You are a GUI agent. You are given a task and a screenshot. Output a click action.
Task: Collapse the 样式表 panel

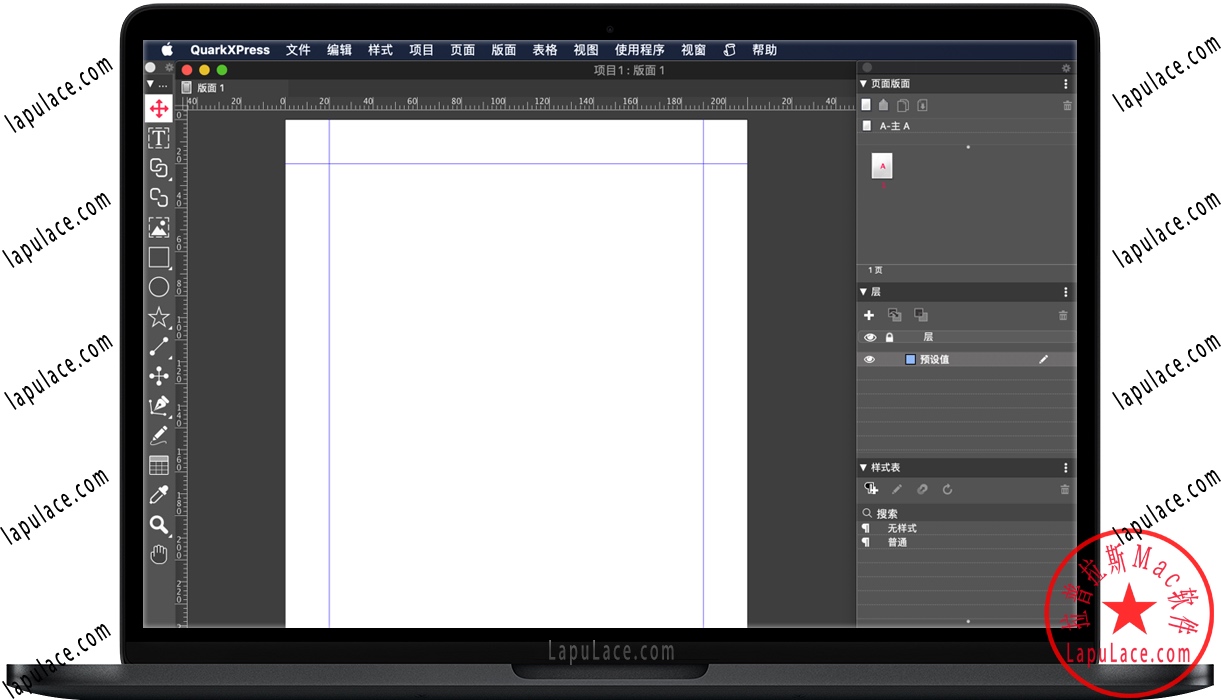point(862,467)
